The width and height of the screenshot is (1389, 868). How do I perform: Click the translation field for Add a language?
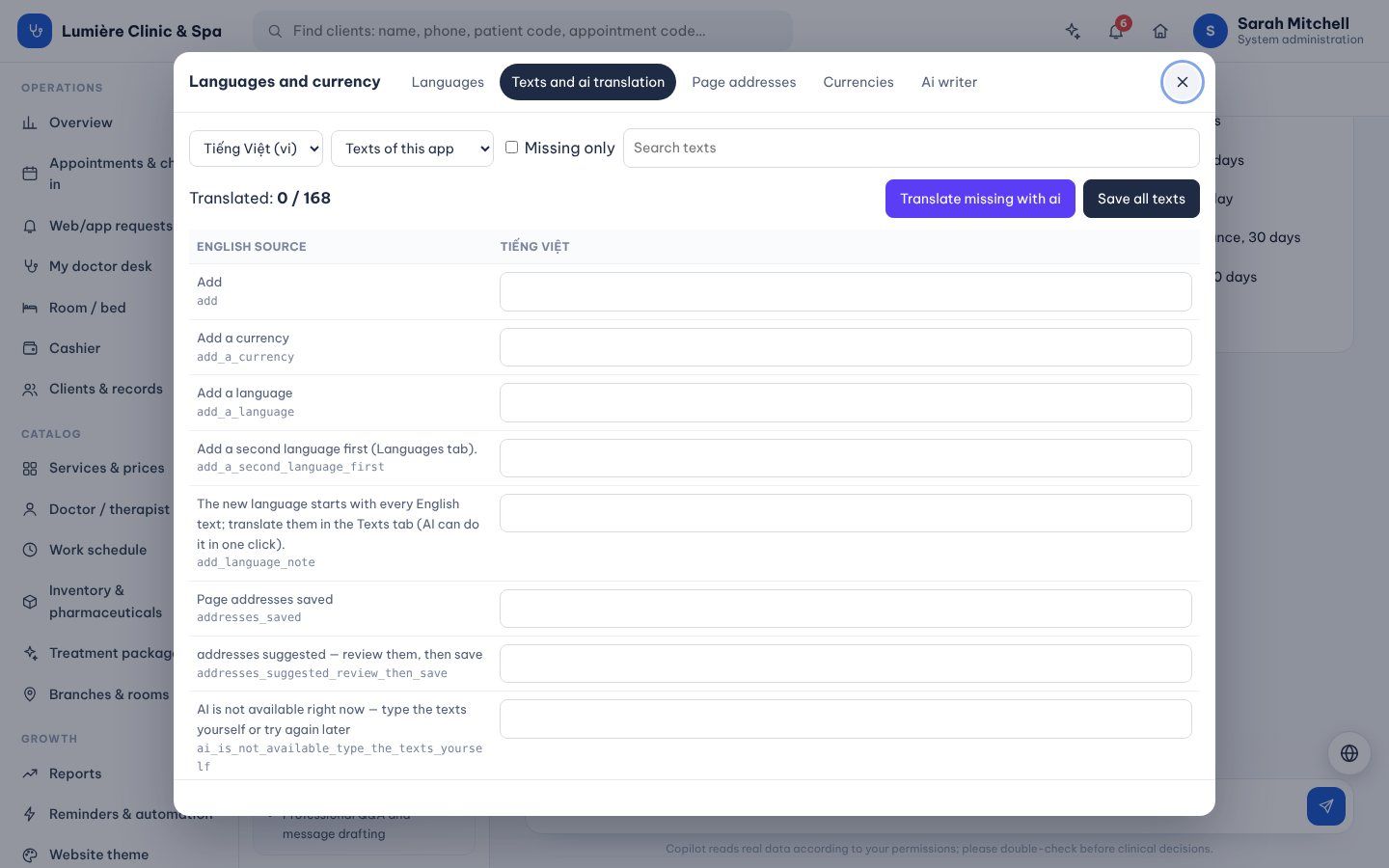(x=846, y=402)
